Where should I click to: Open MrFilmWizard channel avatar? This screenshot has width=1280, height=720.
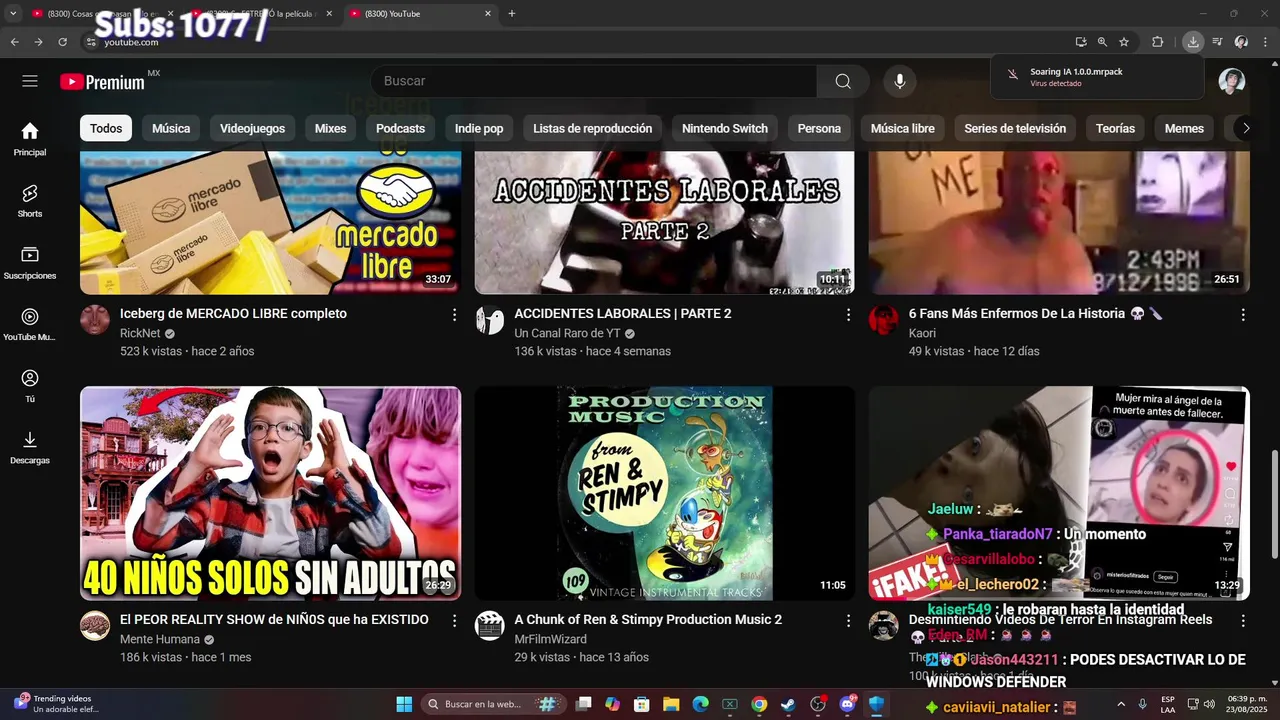[x=489, y=626]
